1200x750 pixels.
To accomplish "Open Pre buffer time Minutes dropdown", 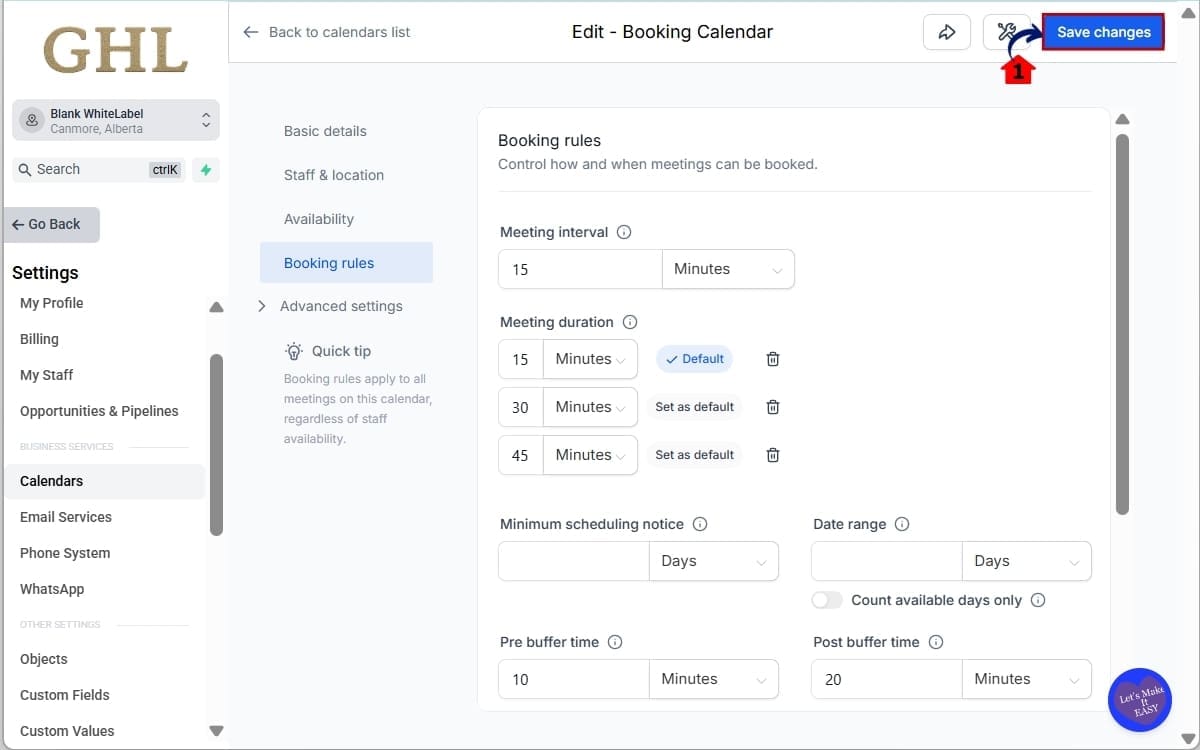I will (714, 679).
